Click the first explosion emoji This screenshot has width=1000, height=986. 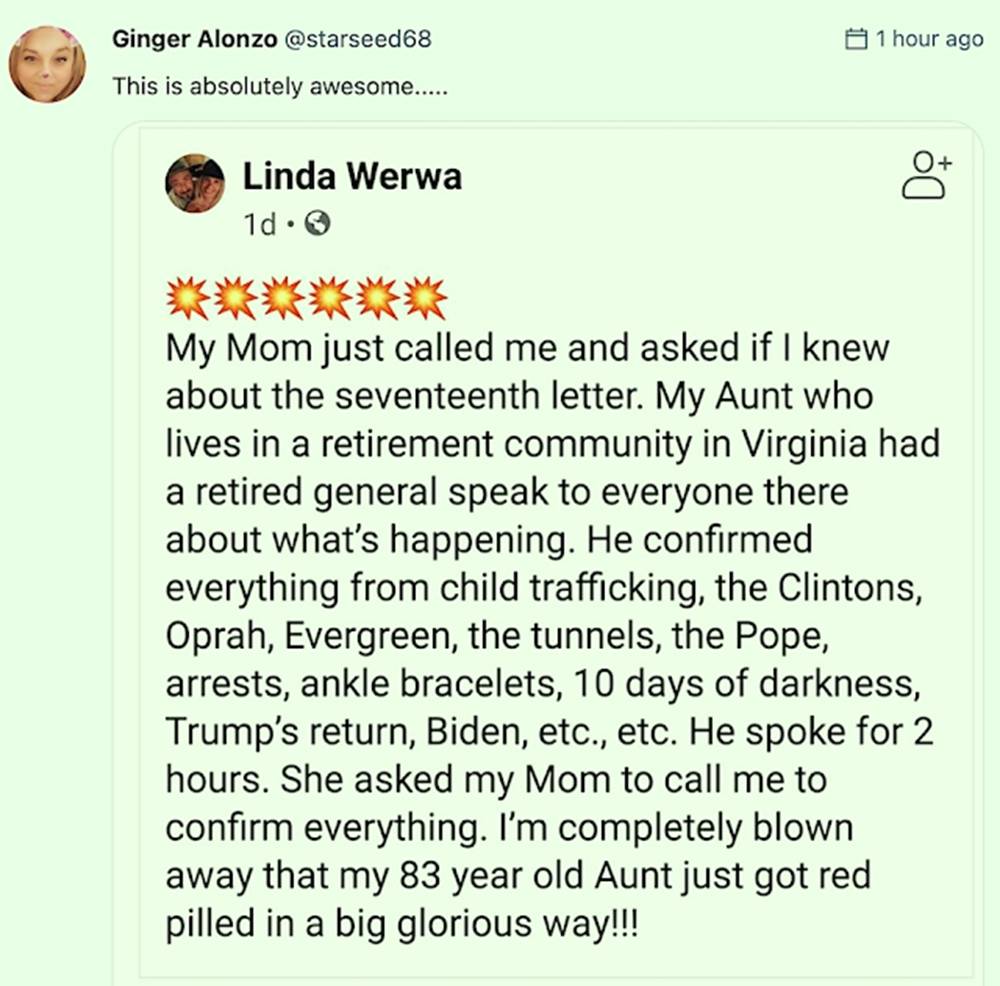point(186,297)
